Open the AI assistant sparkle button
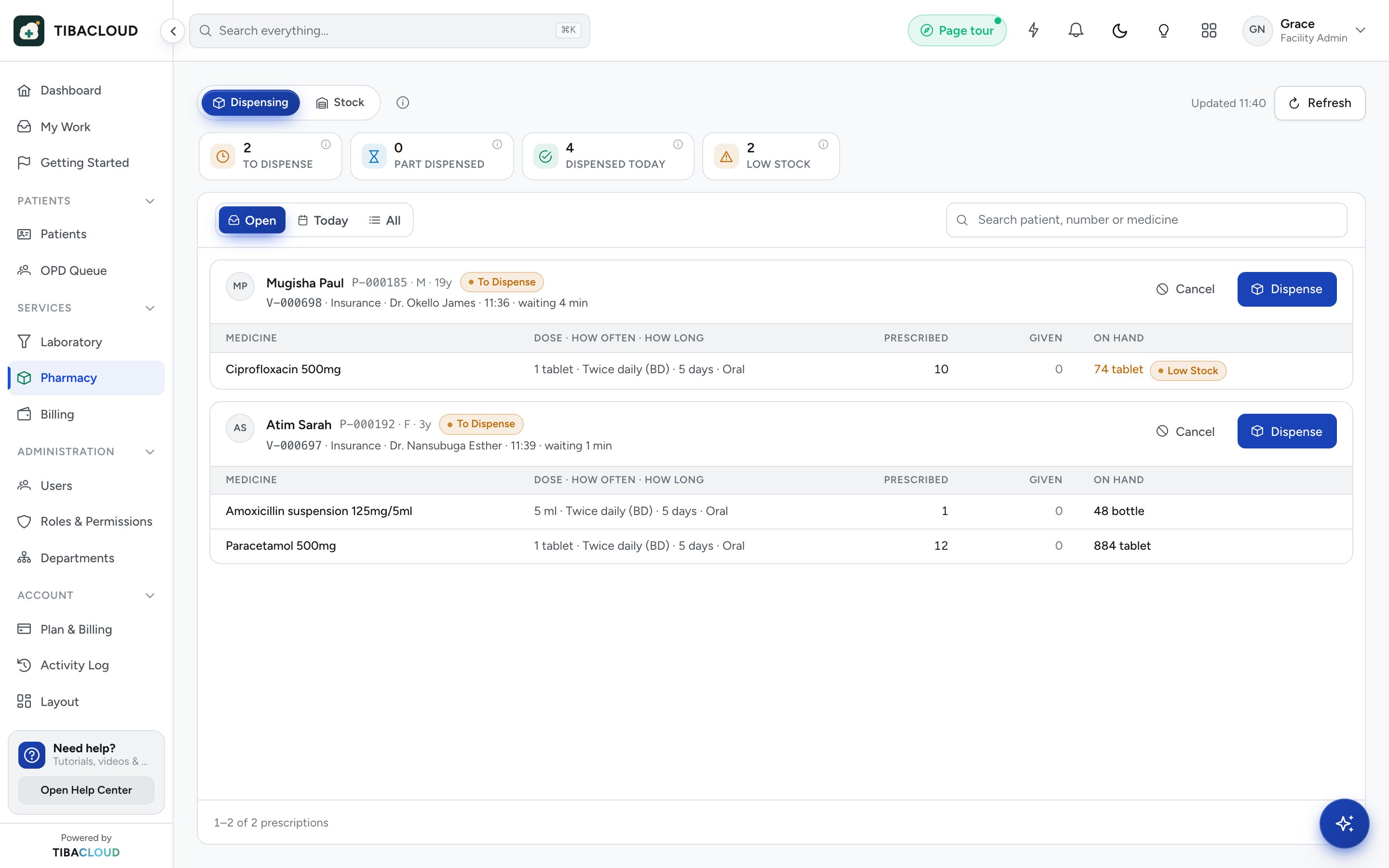This screenshot has width=1389, height=868. [1344, 823]
